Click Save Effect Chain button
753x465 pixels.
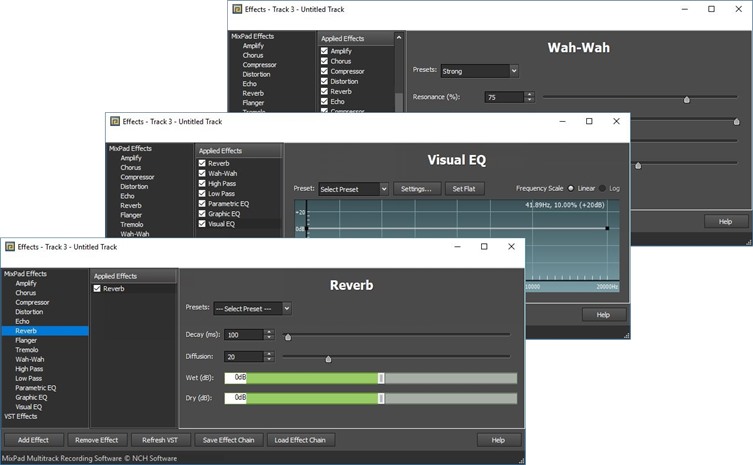point(229,440)
